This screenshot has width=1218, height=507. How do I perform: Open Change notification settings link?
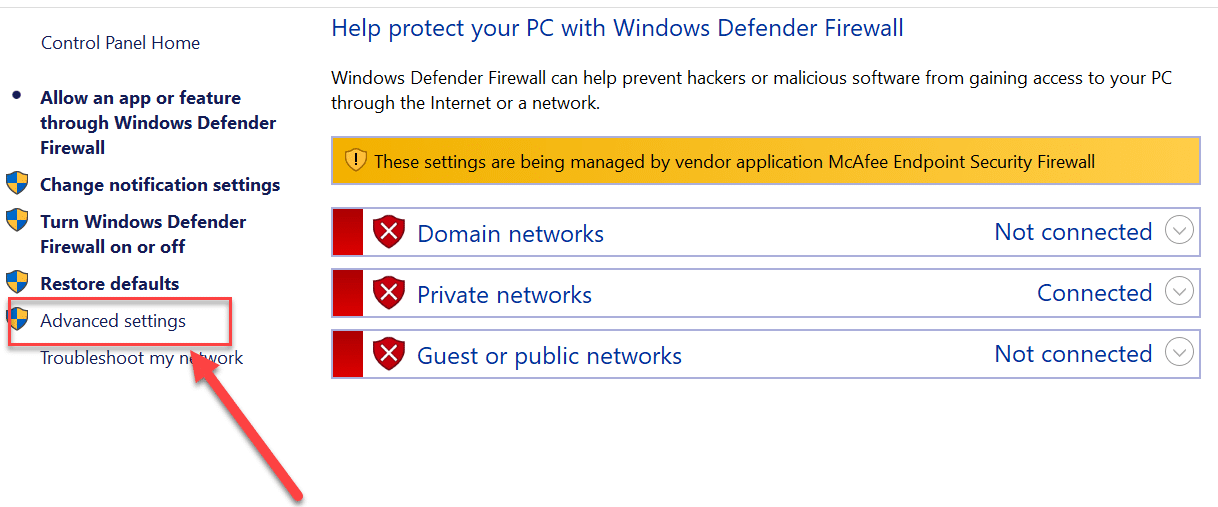[x=160, y=185]
